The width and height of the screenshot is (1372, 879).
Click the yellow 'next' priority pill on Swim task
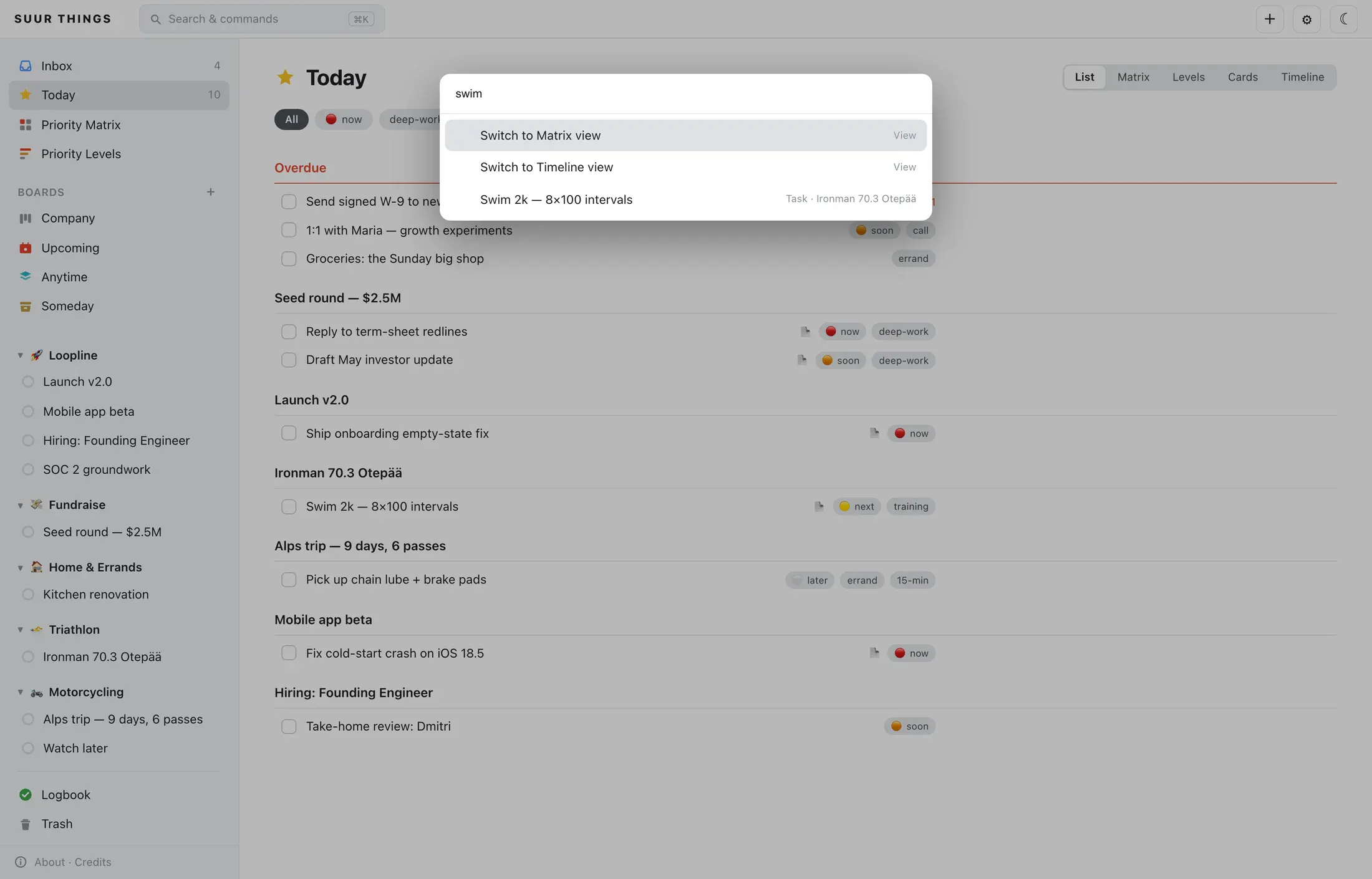[x=856, y=506]
